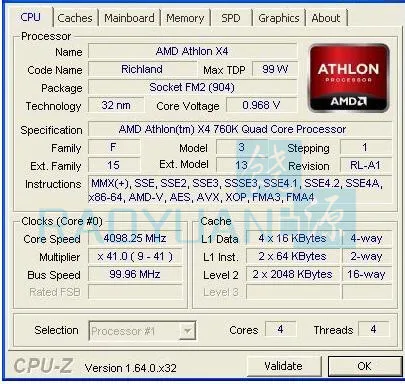
Task: Expand the Processor #1 selection dropdown
Action: (x=187, y=331)
